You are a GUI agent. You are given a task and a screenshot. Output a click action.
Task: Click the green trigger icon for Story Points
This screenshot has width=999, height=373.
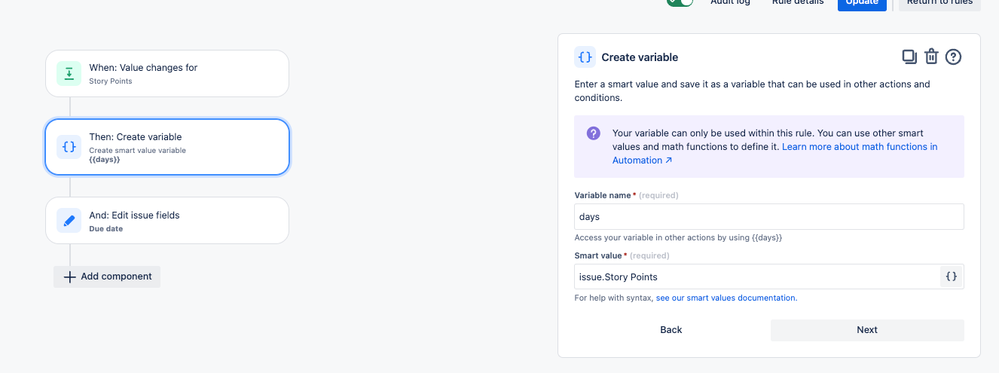(69, 73)
